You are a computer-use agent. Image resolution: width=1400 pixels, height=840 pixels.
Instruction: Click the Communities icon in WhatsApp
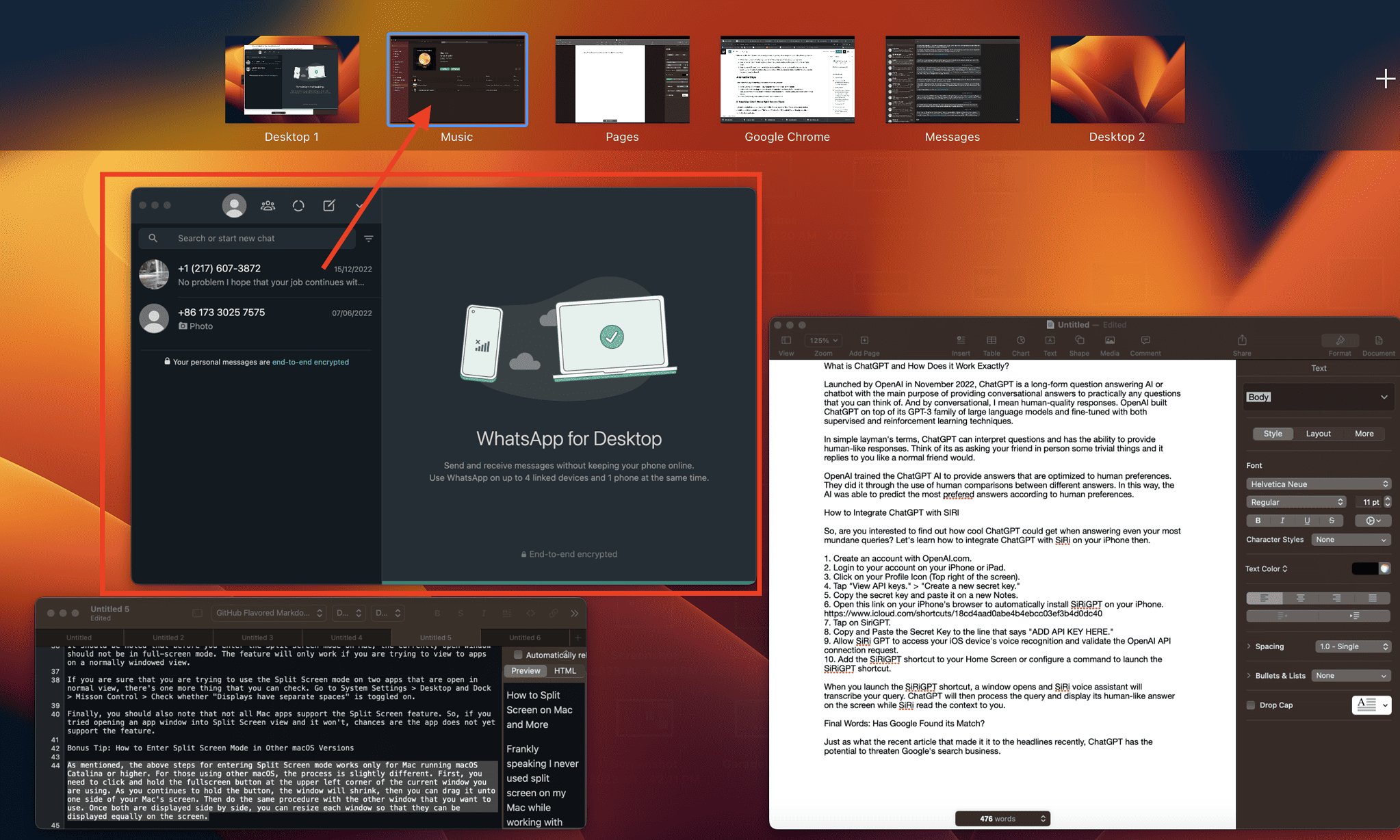(x=268, y=205)
